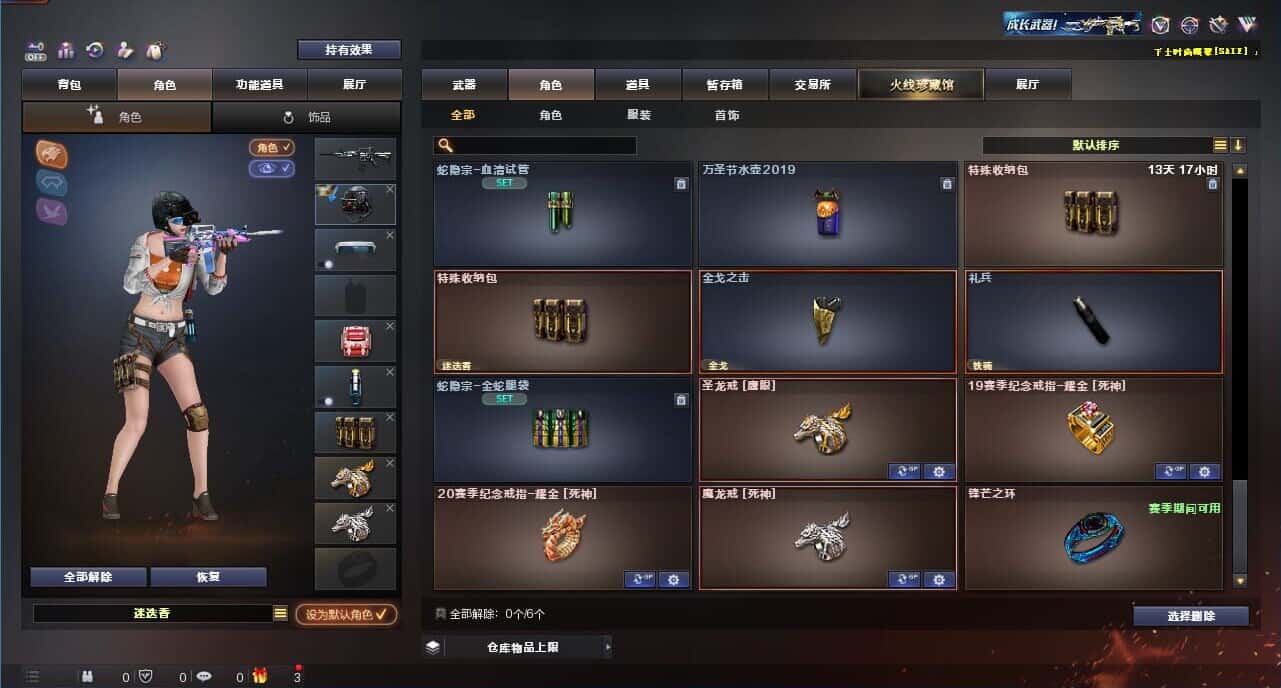This screenshot has height=688, width=1281.
Task: Toggle the 角色 checkmark pill
Action: pyautogui.click(x=272, y=148)
